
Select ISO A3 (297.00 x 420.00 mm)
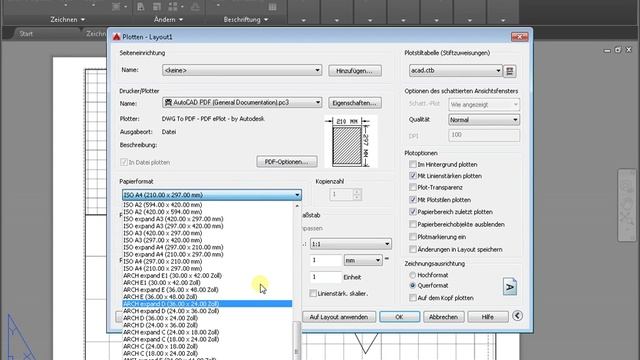pos(207,240)
